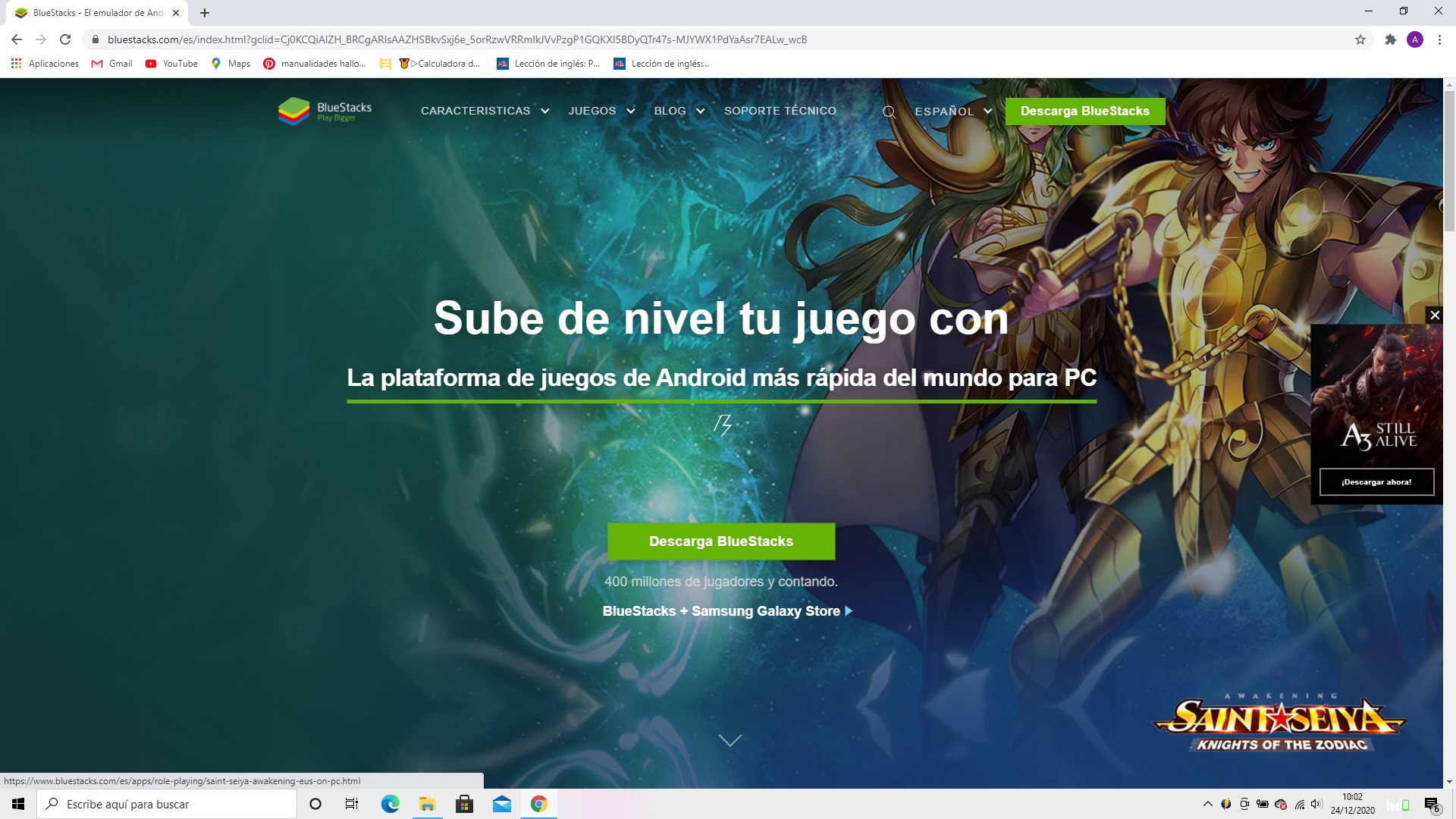Open the volume icon in system tray
This screenshot has height=819, width=1456.
[x=1317, y=805]
